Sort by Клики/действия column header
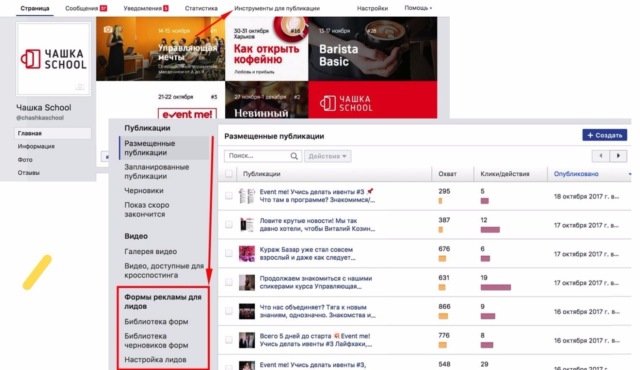Image resolution: width=640 pixels, height=370 pixels. (505, 174)
